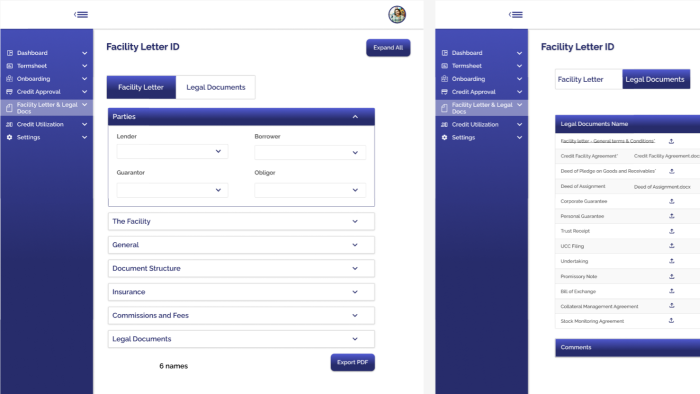Screen dimensions: 700x394
Task: Upload file for Trust Receipt row
Action: click(x=671, y=231)
